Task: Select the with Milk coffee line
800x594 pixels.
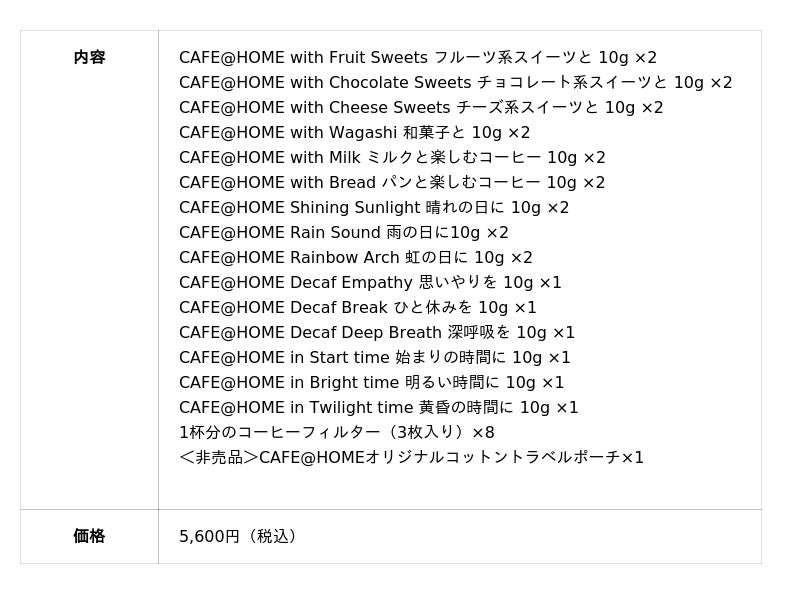Action: pos(392,158)
